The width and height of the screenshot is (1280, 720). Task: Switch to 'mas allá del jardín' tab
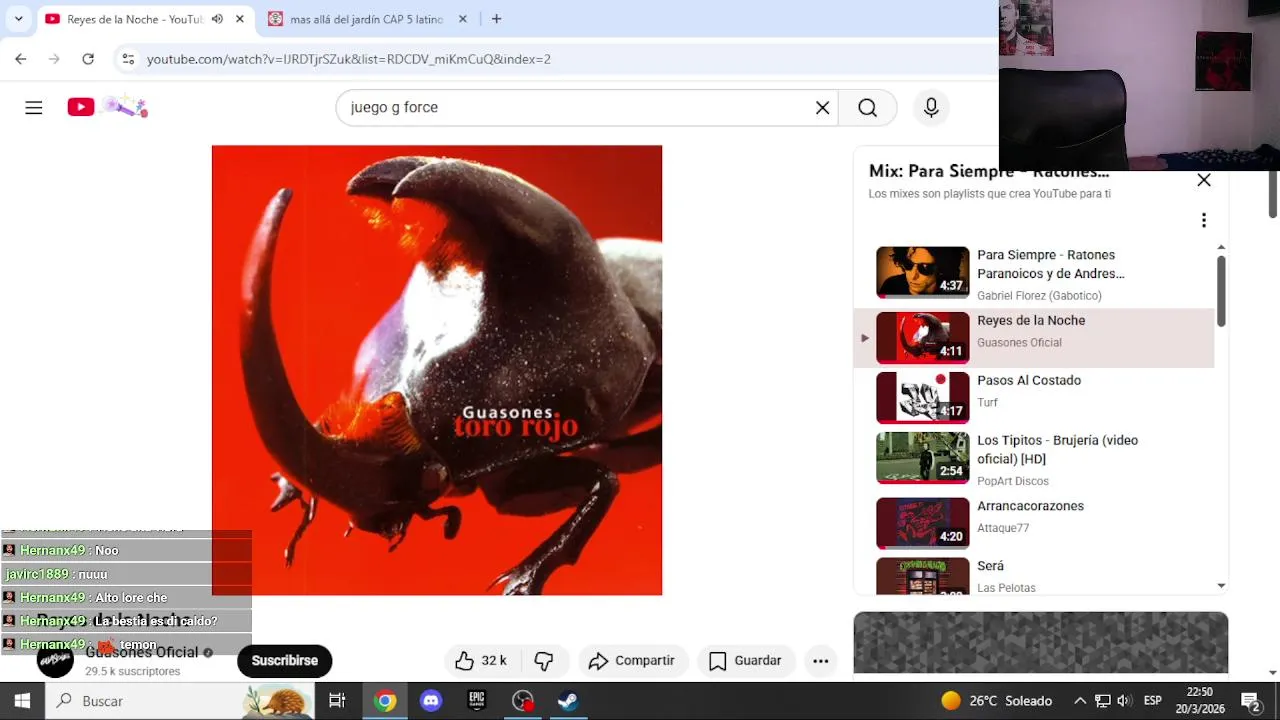366,19
